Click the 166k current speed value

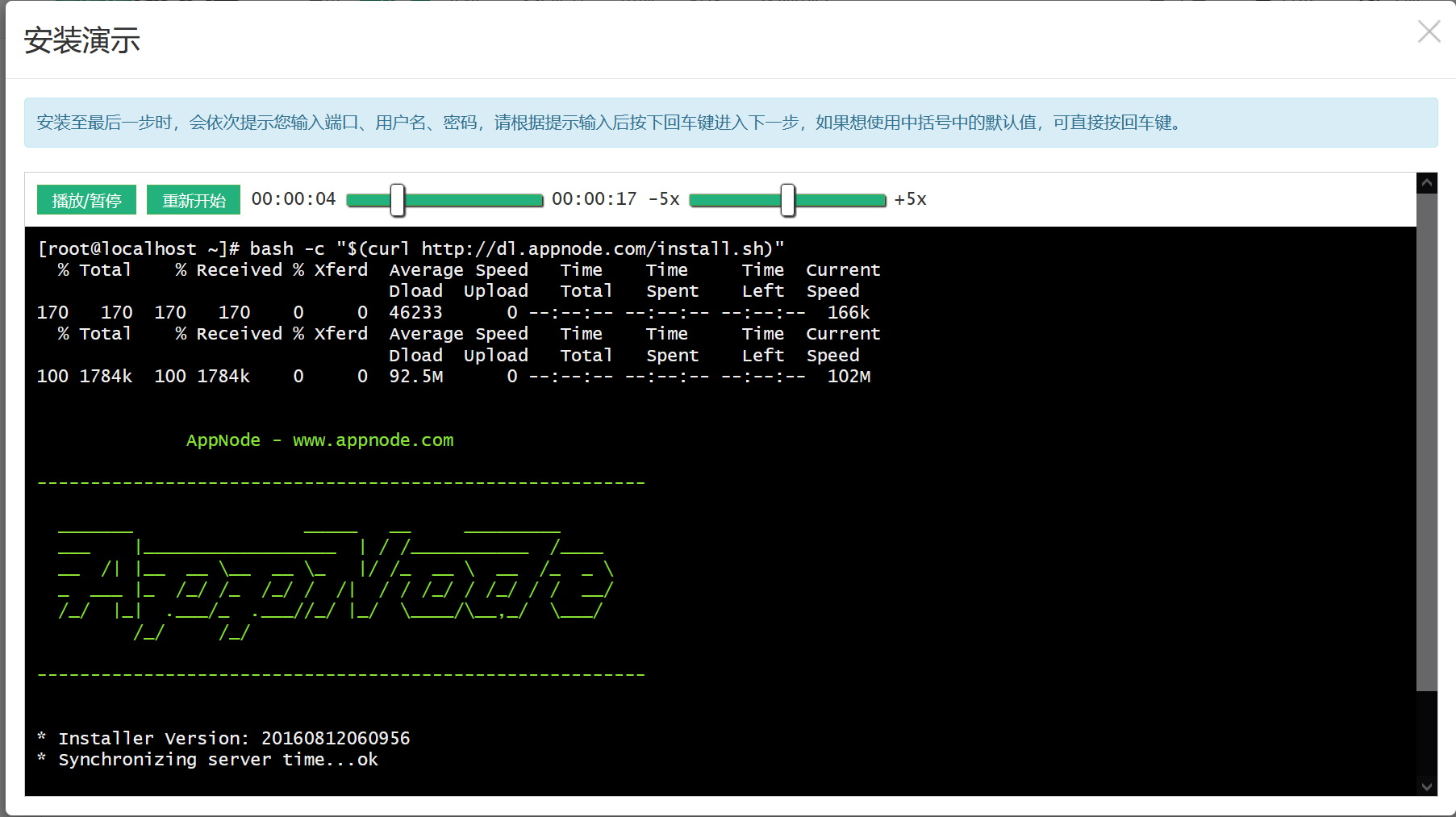849,312
